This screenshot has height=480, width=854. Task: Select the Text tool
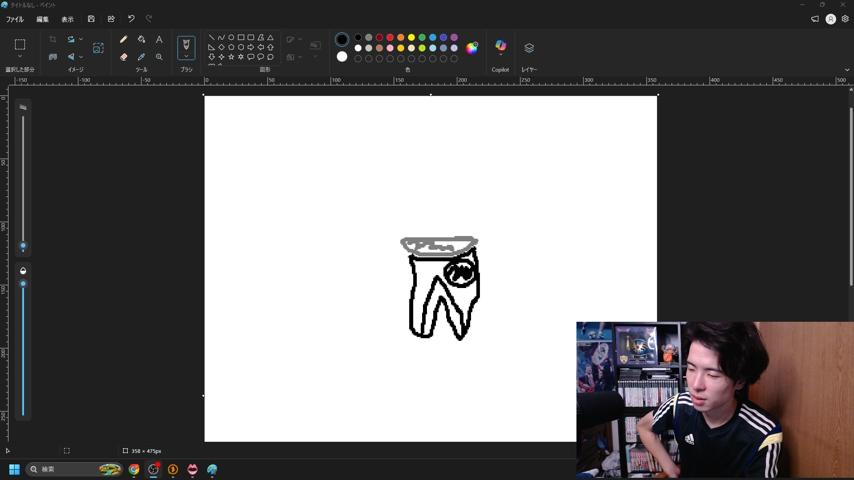point(159,39)
